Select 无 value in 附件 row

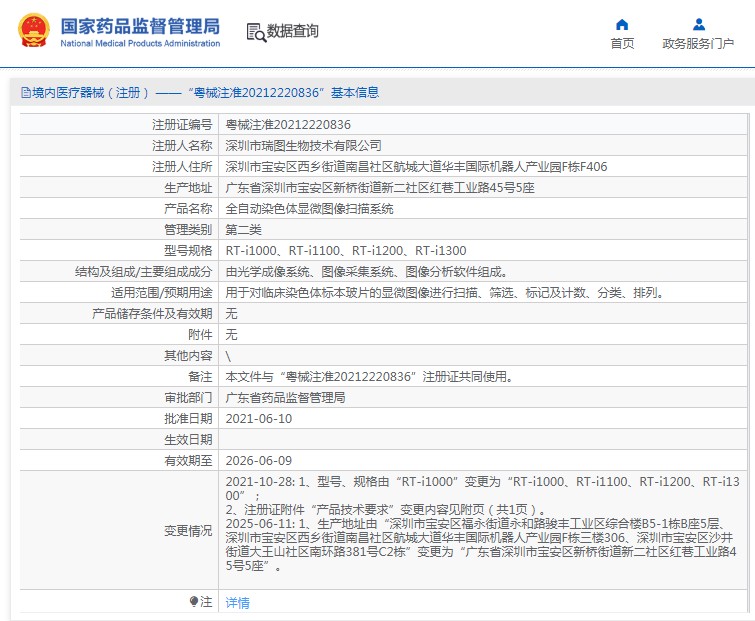point(231,335)
